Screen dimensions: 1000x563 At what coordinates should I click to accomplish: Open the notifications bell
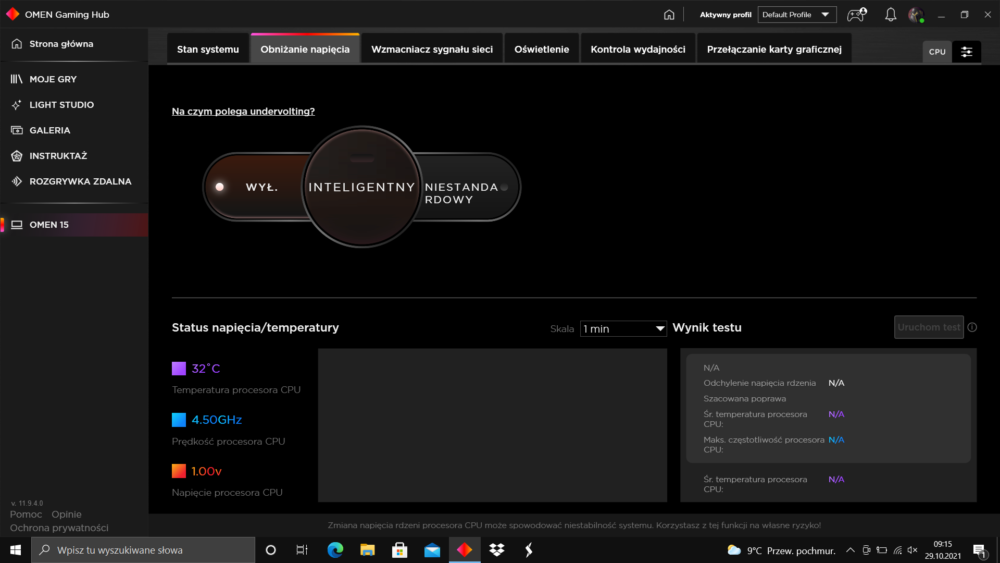click(x=890, y=15)
